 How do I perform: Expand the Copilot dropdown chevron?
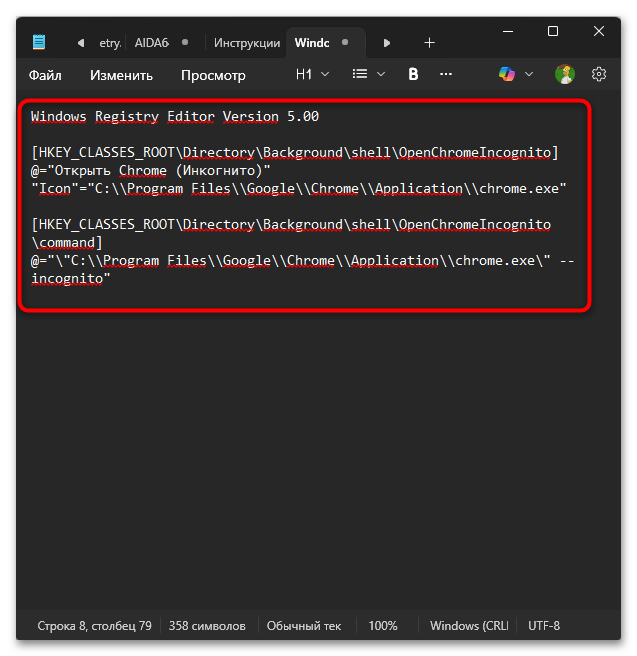pyautogui.click(x=529, y=74)
